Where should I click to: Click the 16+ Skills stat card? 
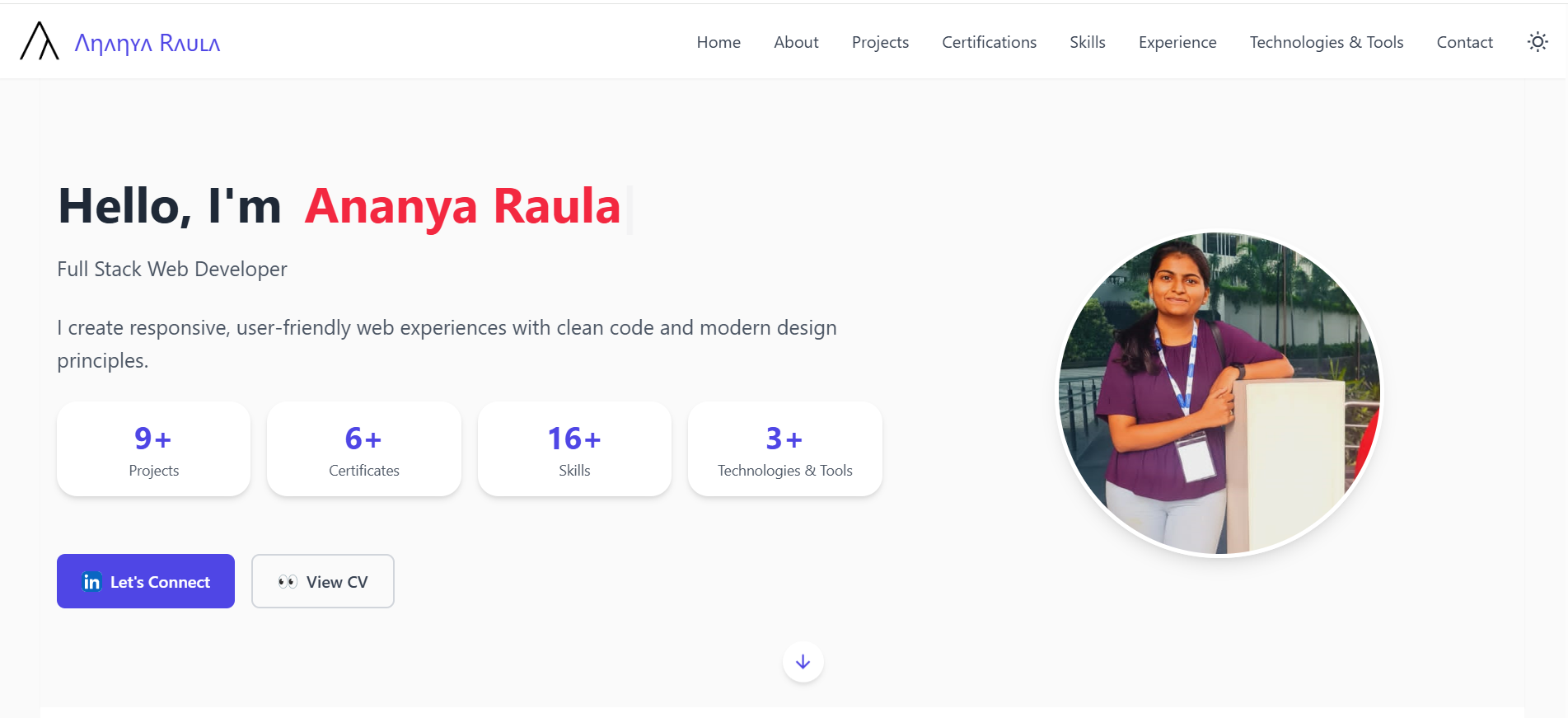pyautogui.click(x=574, y=449)
